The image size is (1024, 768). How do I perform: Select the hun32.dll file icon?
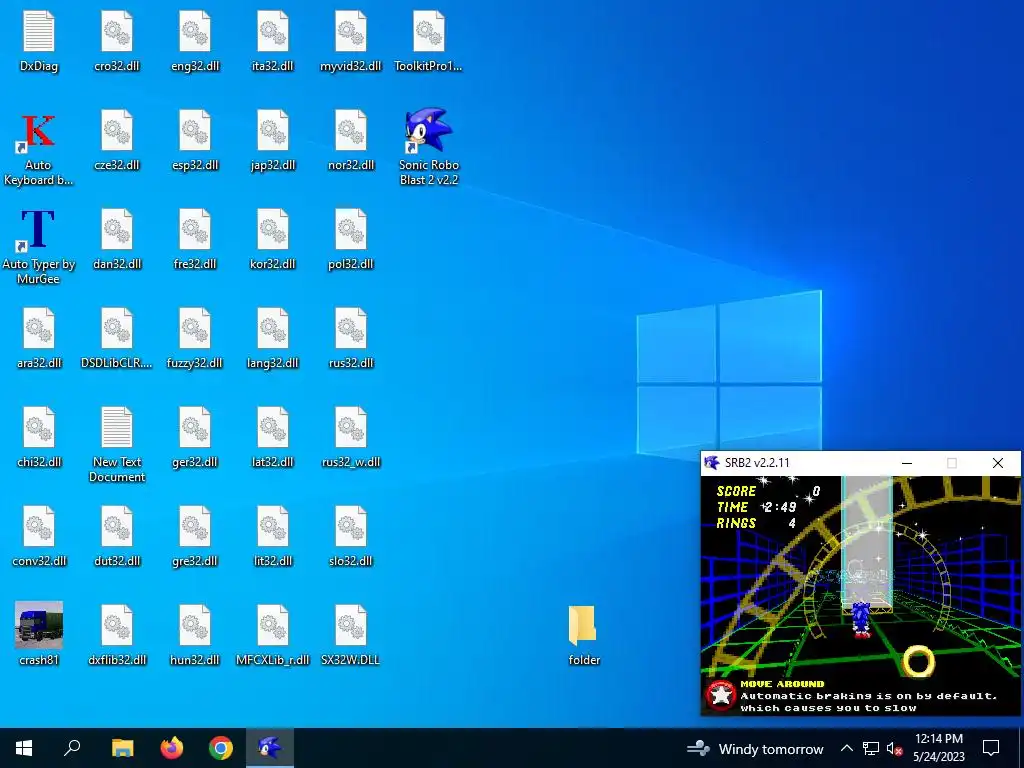195,626
